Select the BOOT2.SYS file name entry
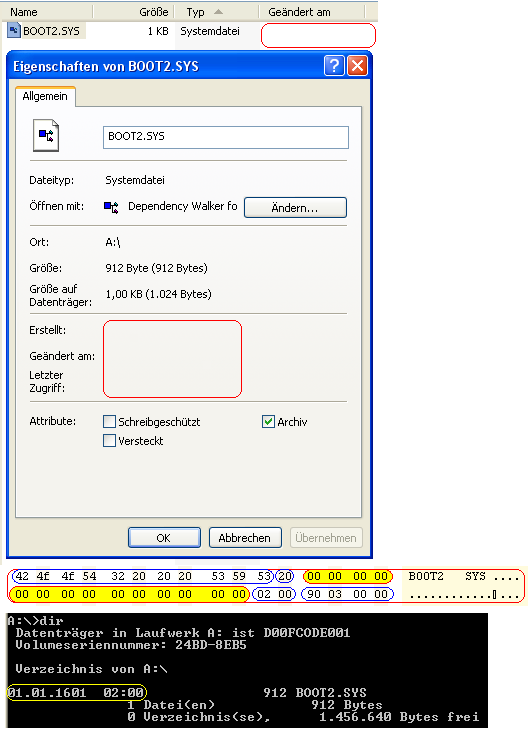 pyautogui.click(x=51, y=31)
